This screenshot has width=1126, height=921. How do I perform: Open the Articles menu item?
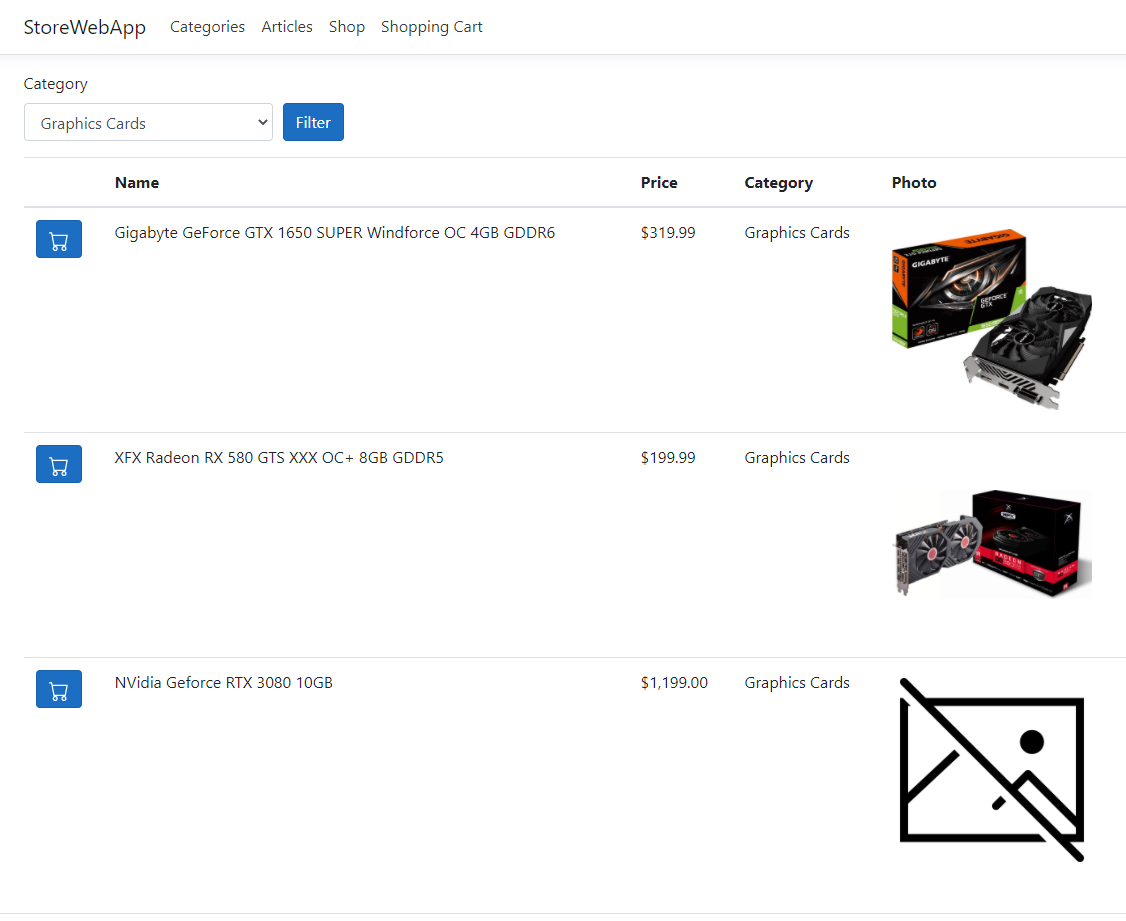point(287,27)
